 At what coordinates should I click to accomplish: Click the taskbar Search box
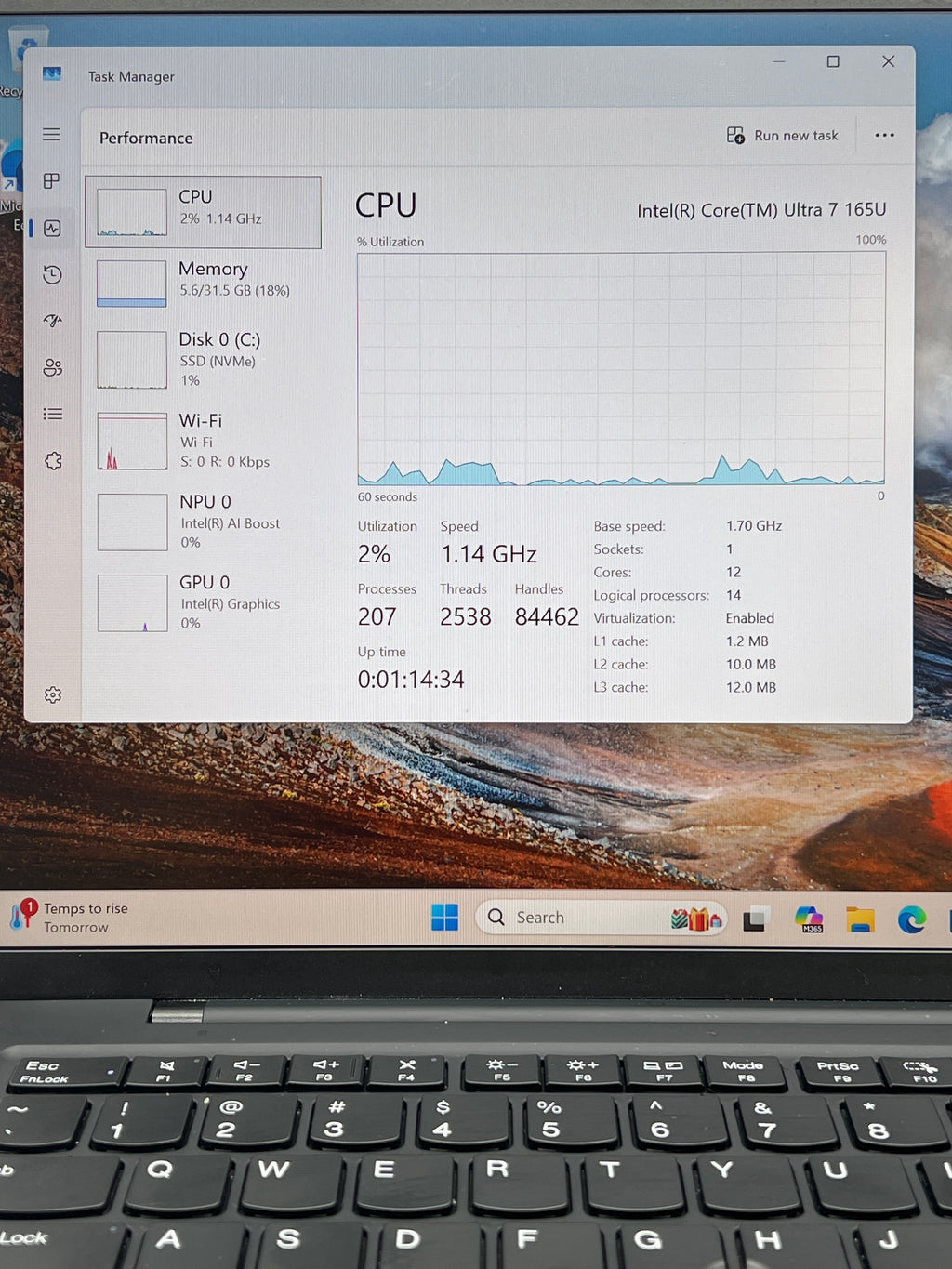click(x=601, y=918)
